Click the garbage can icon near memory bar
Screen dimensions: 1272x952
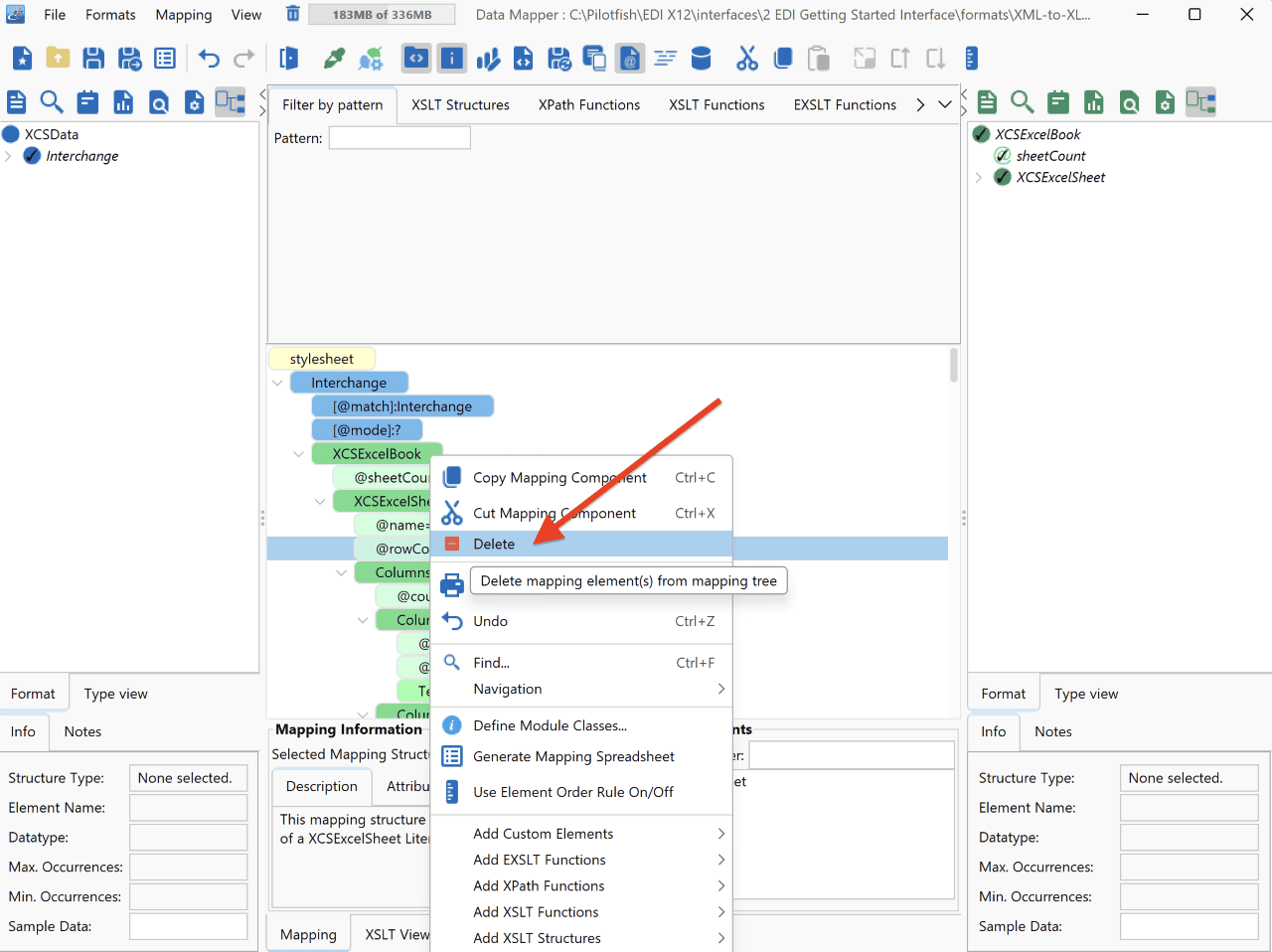pos(292,14)
